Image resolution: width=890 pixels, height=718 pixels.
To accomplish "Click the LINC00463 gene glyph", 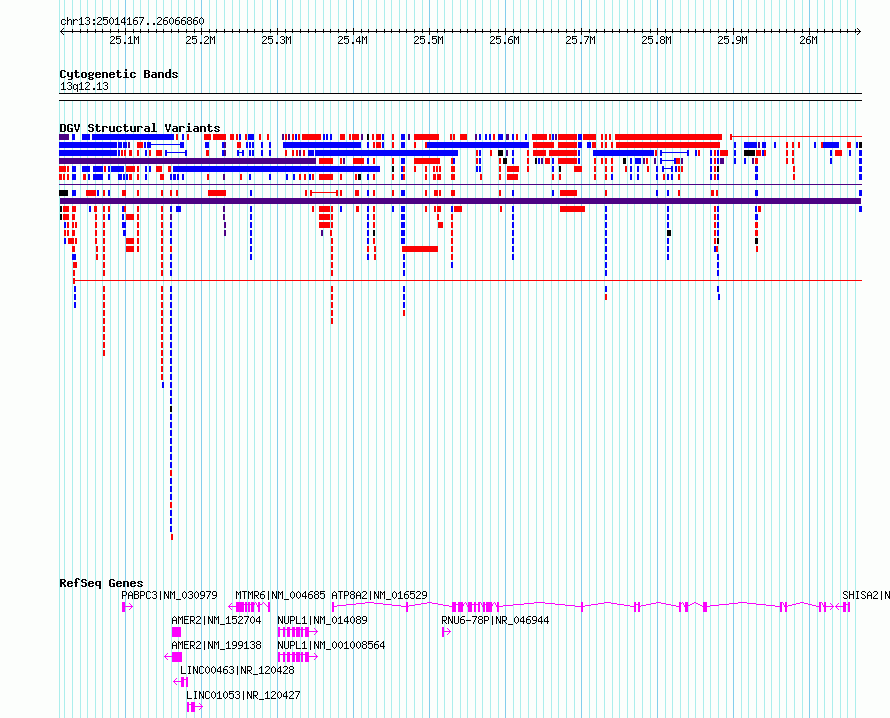I will tap(180, 682).
